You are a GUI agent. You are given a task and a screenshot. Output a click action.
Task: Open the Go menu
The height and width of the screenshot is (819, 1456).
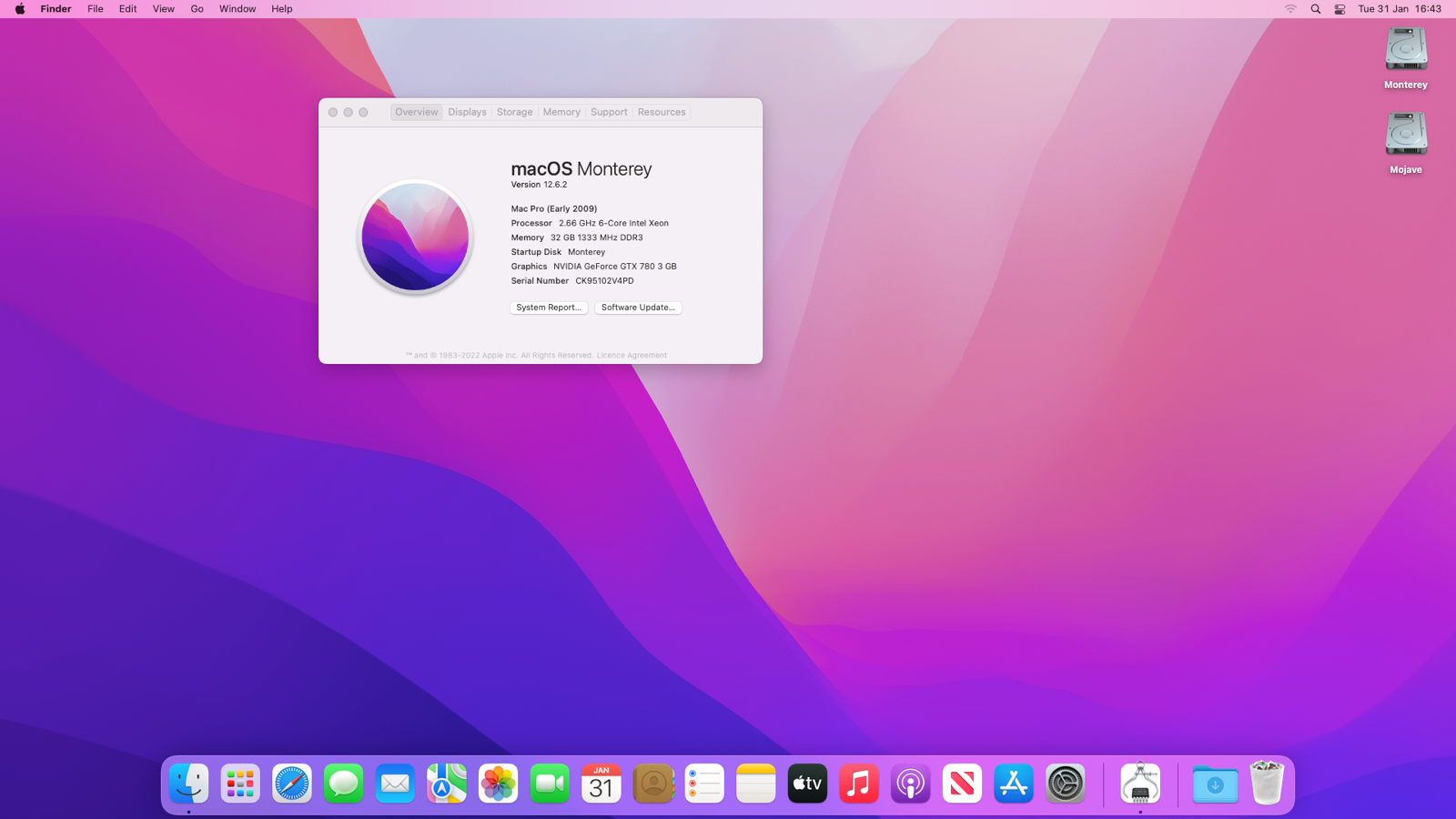[x=197, y=9]
